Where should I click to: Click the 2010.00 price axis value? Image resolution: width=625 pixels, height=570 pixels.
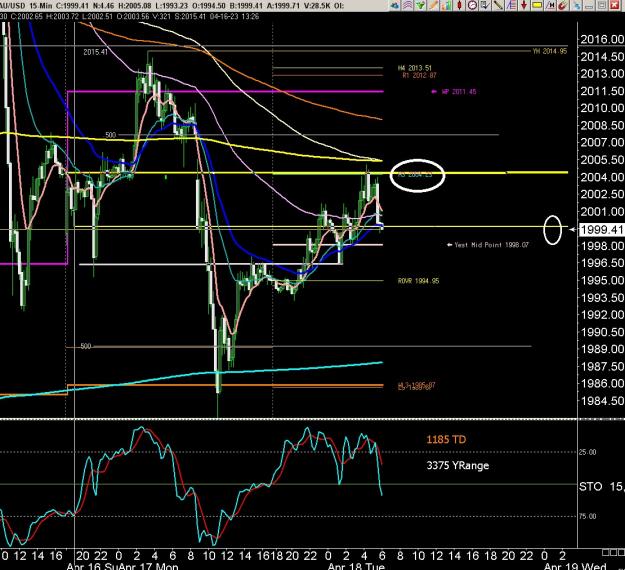602,108
